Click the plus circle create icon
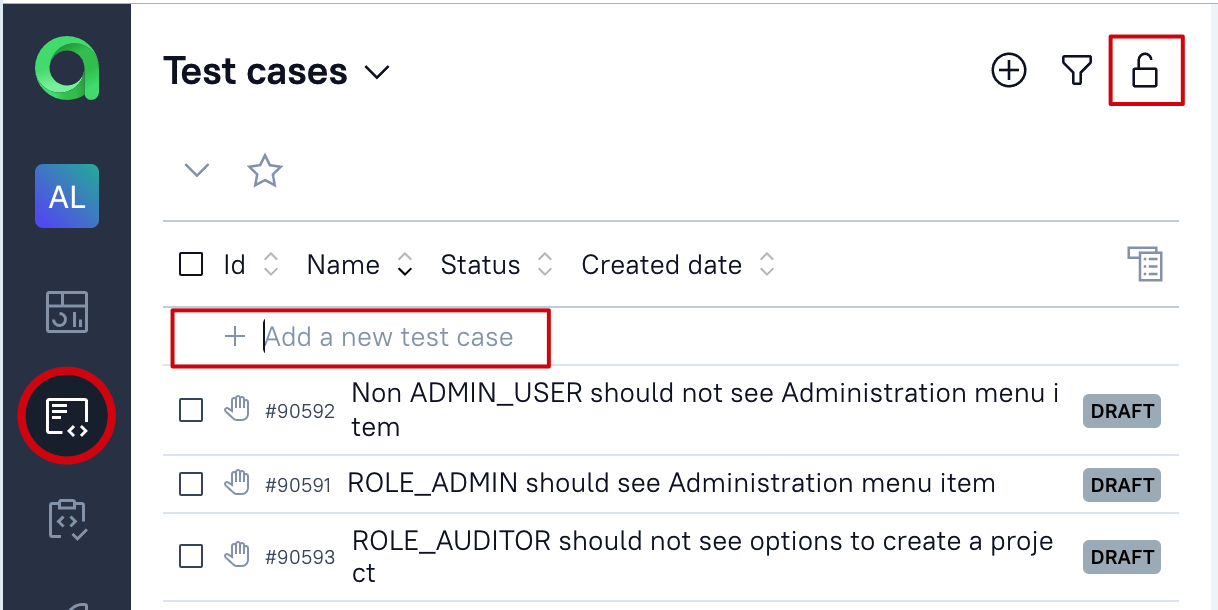 (1009, 70)
